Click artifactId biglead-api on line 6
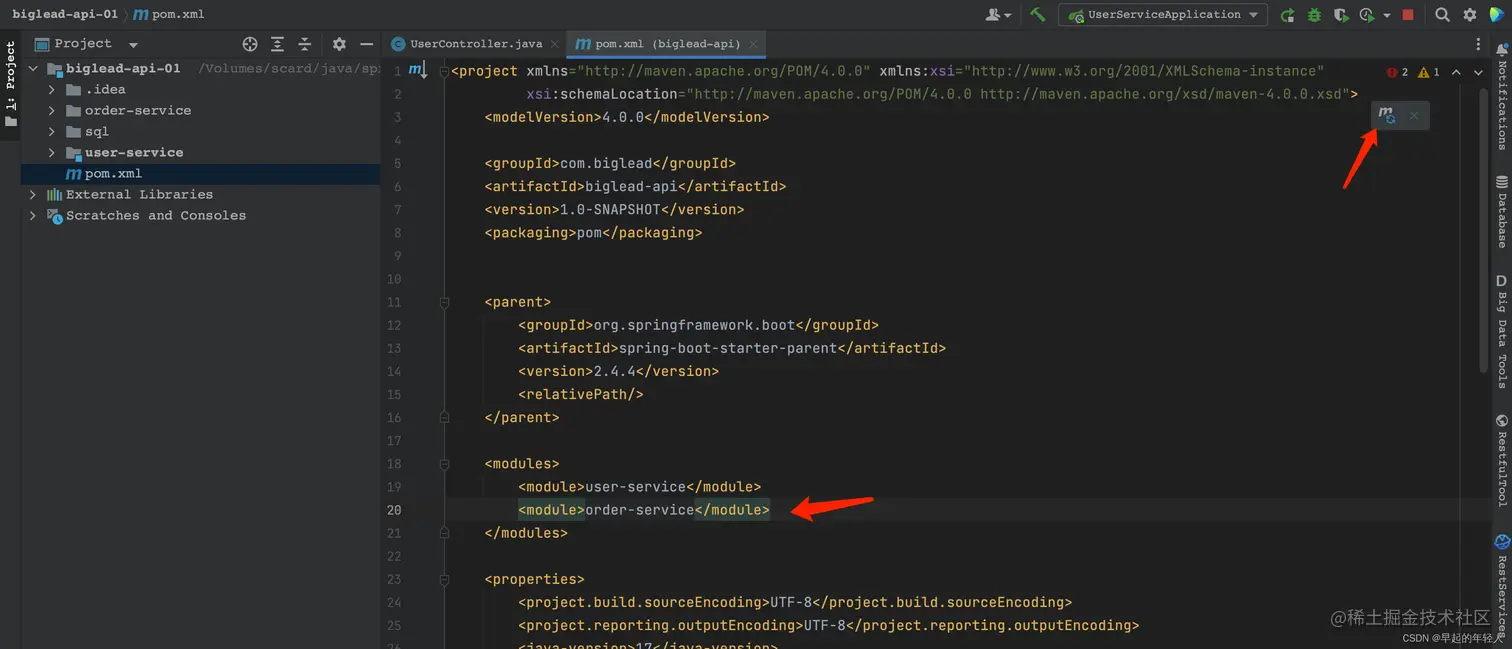 click(631, 187)
